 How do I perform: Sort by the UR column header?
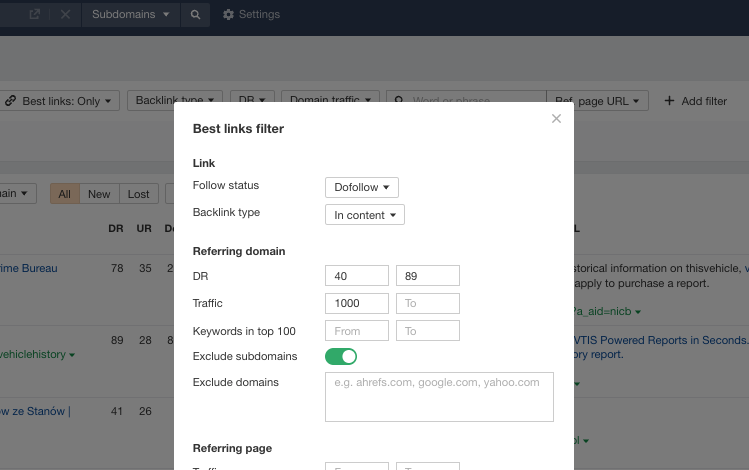[x=144, y=228]
